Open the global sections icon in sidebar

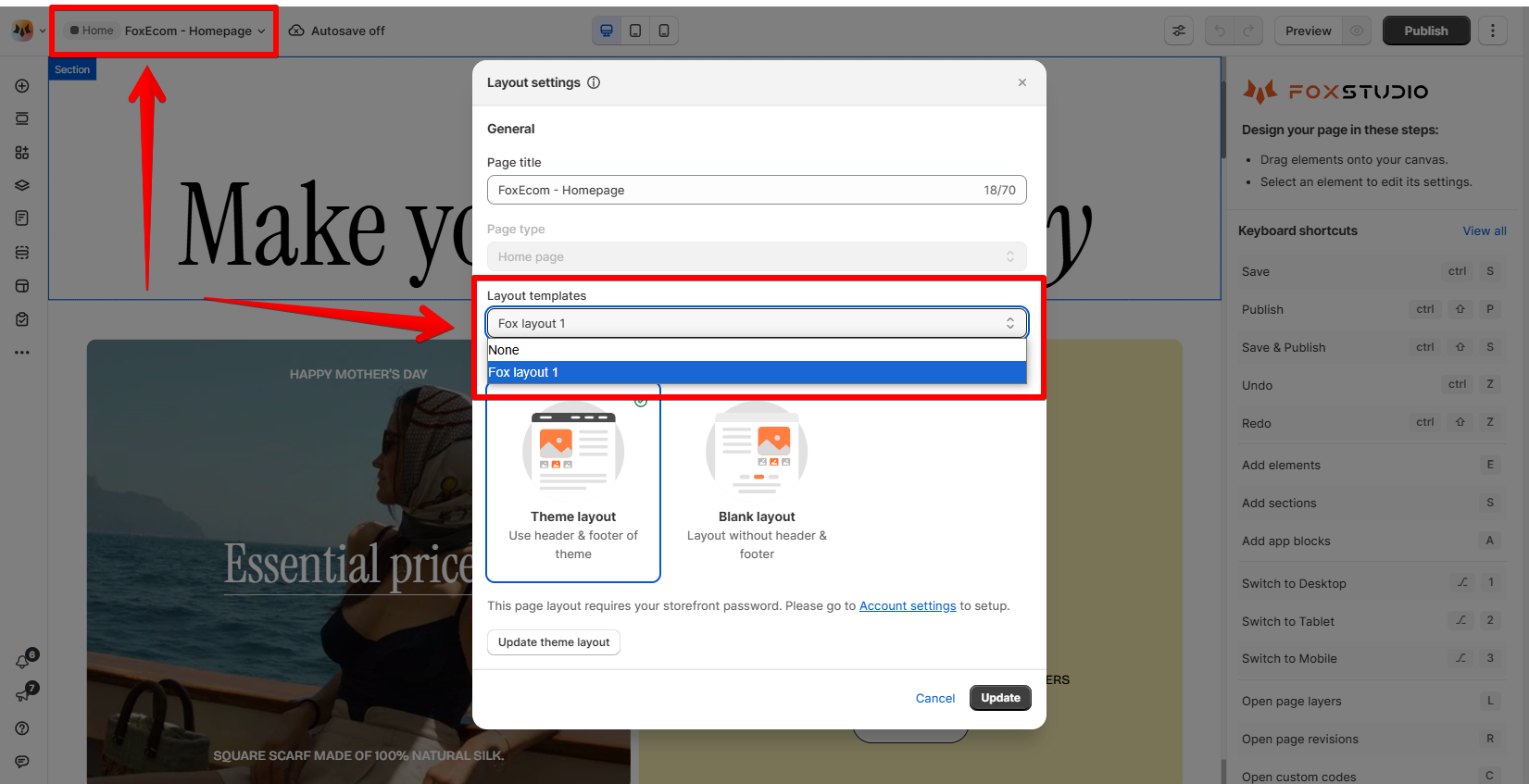[22, 253]
